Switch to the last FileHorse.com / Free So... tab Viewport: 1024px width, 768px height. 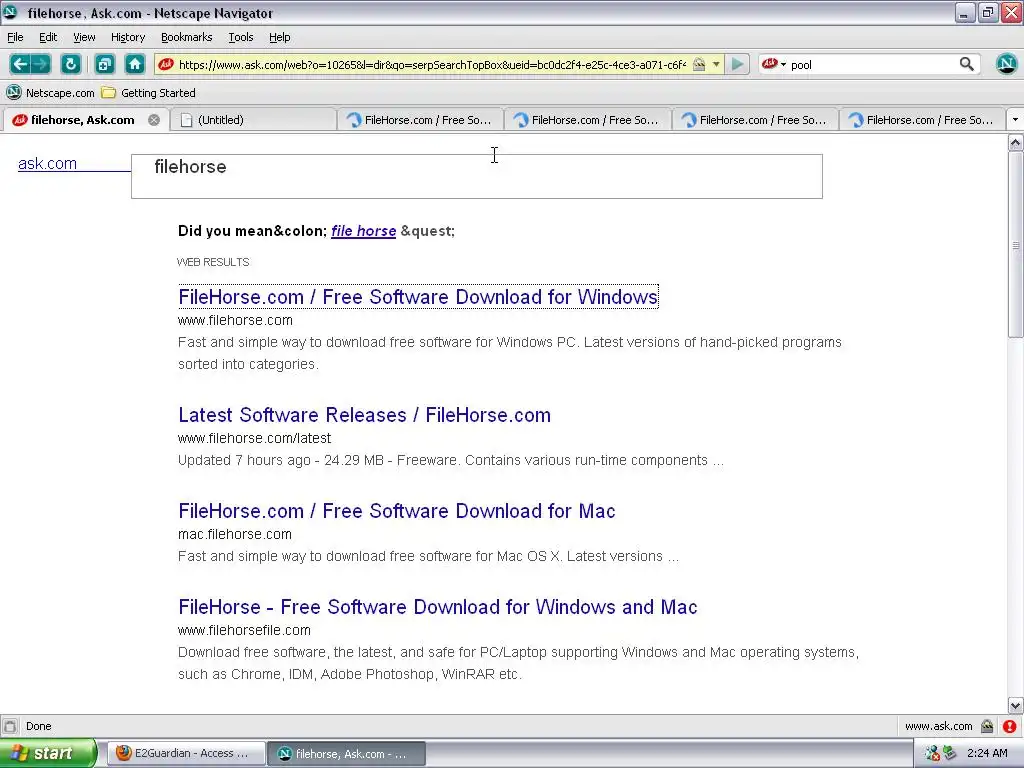(922, 120)
